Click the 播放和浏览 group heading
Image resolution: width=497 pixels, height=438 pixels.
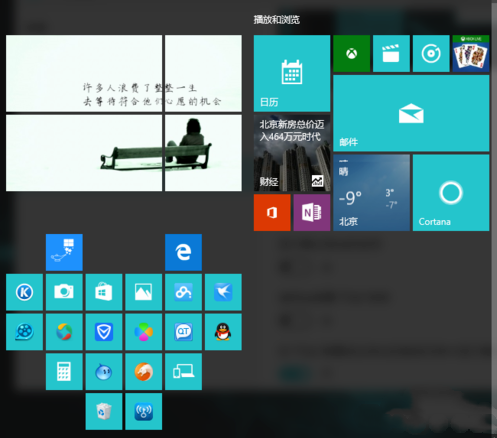point(276,20)
